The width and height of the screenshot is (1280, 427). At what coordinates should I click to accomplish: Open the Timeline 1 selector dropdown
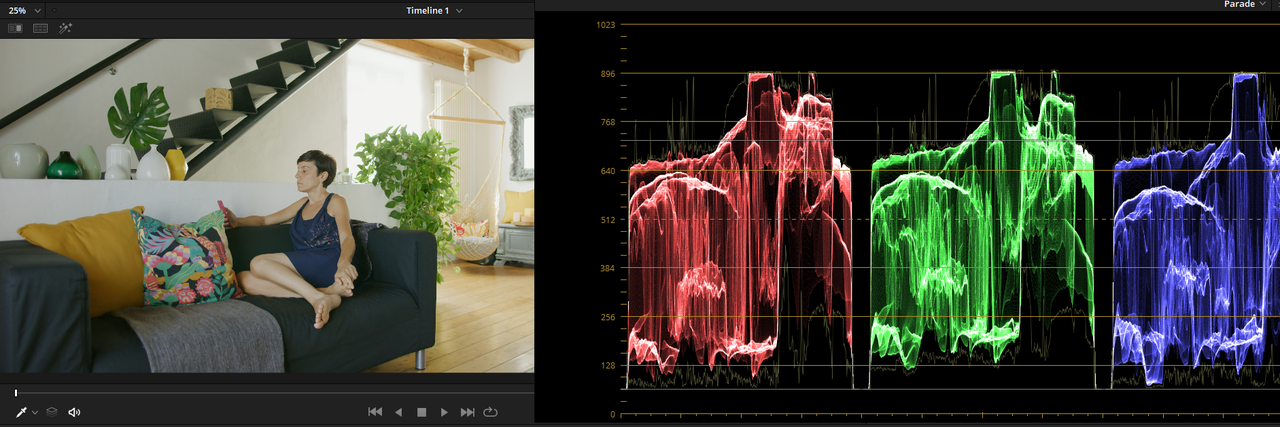(434, 10)
